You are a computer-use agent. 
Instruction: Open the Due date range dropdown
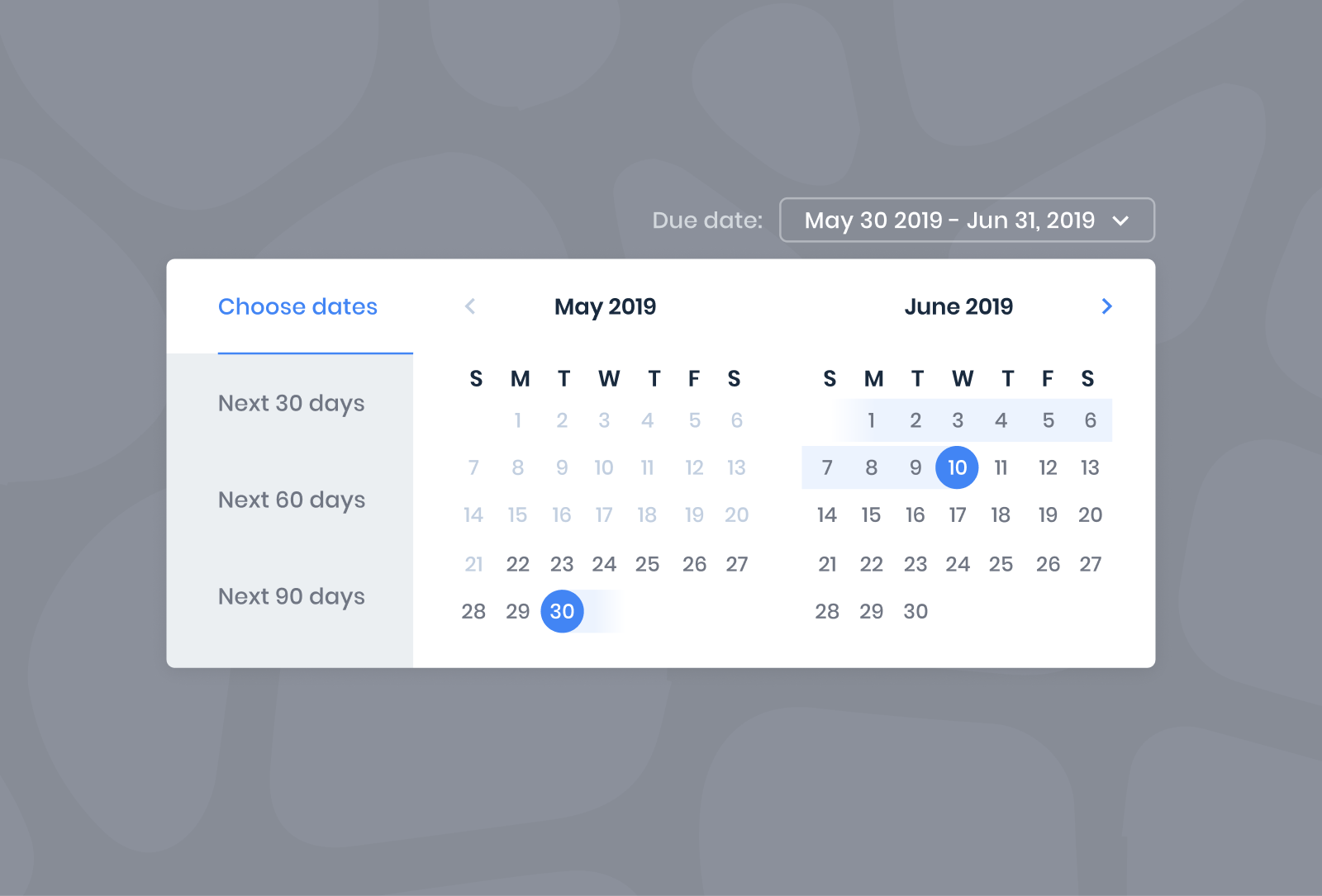click(x=967, y=220)
